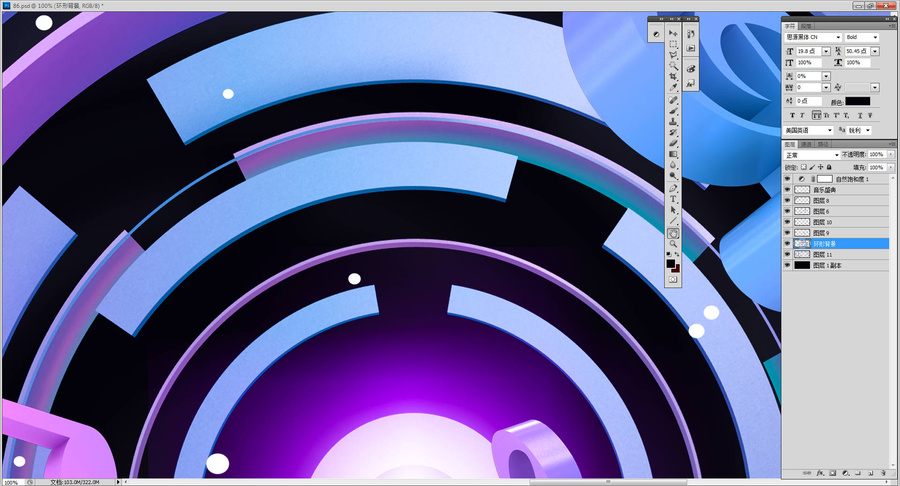
Task: Open the leading 50.45 dropdown arrow
Action: pos(875,51)
